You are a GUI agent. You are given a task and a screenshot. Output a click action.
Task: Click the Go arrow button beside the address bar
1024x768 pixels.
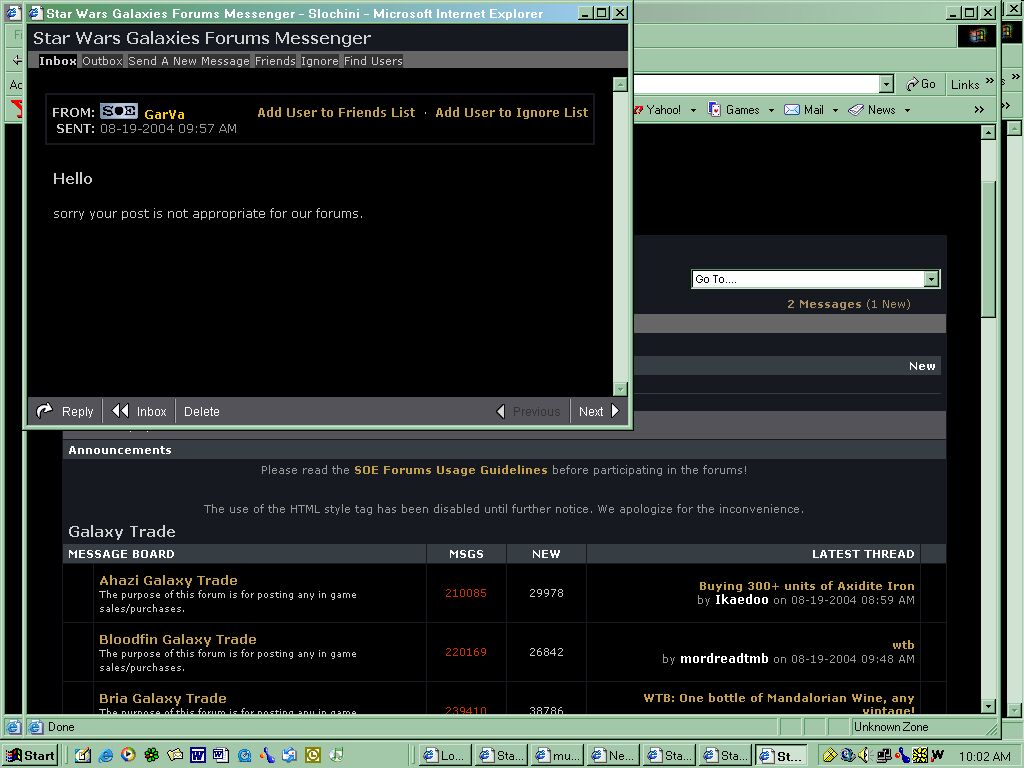click(921, 84)
